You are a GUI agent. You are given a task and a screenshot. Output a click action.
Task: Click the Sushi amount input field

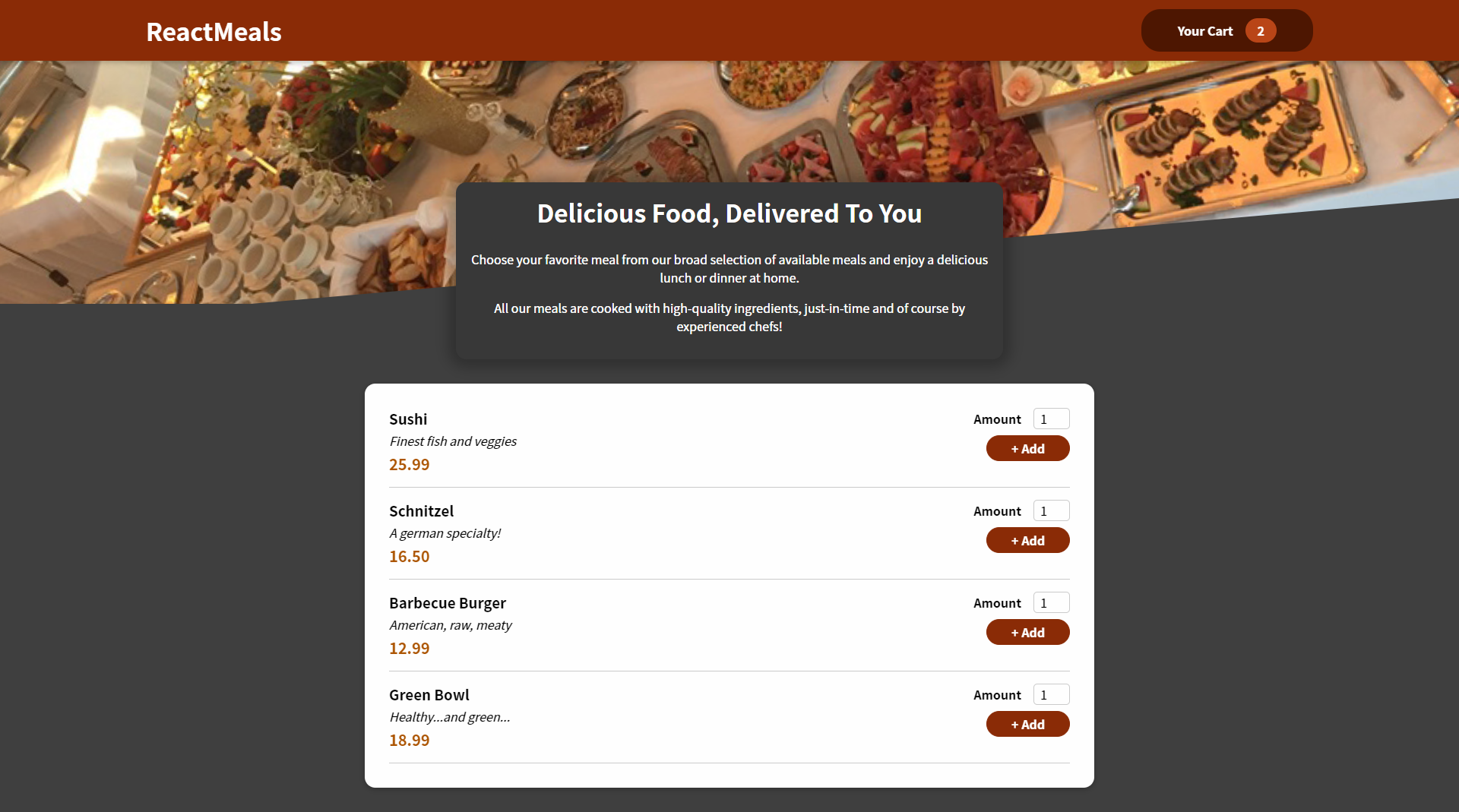click(1051, 419)
